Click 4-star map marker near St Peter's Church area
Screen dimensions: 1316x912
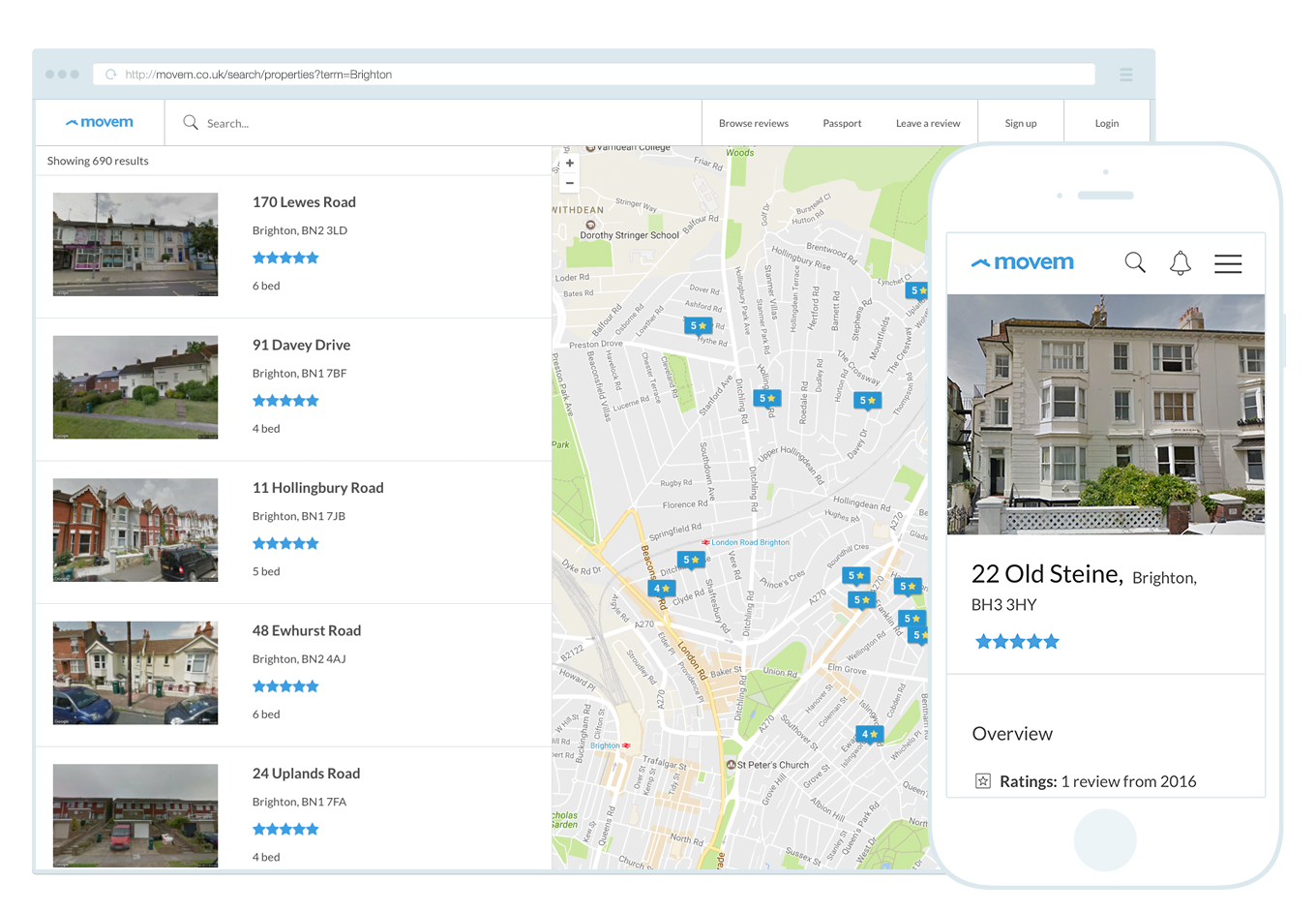click(869, 735)
